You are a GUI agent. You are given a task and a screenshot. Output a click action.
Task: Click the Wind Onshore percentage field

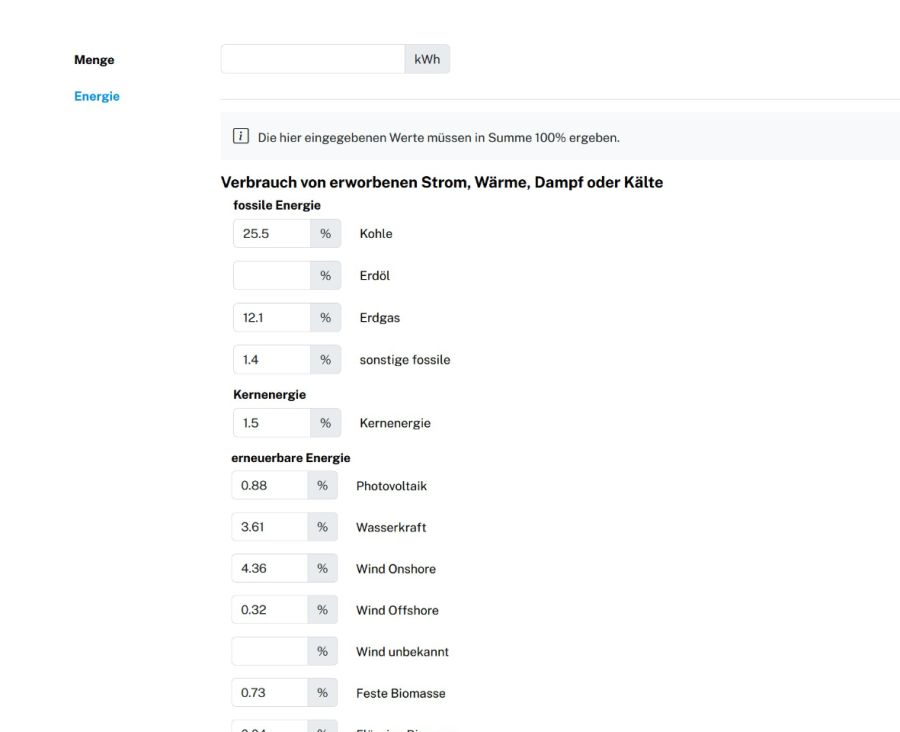(x=269, y=569)
